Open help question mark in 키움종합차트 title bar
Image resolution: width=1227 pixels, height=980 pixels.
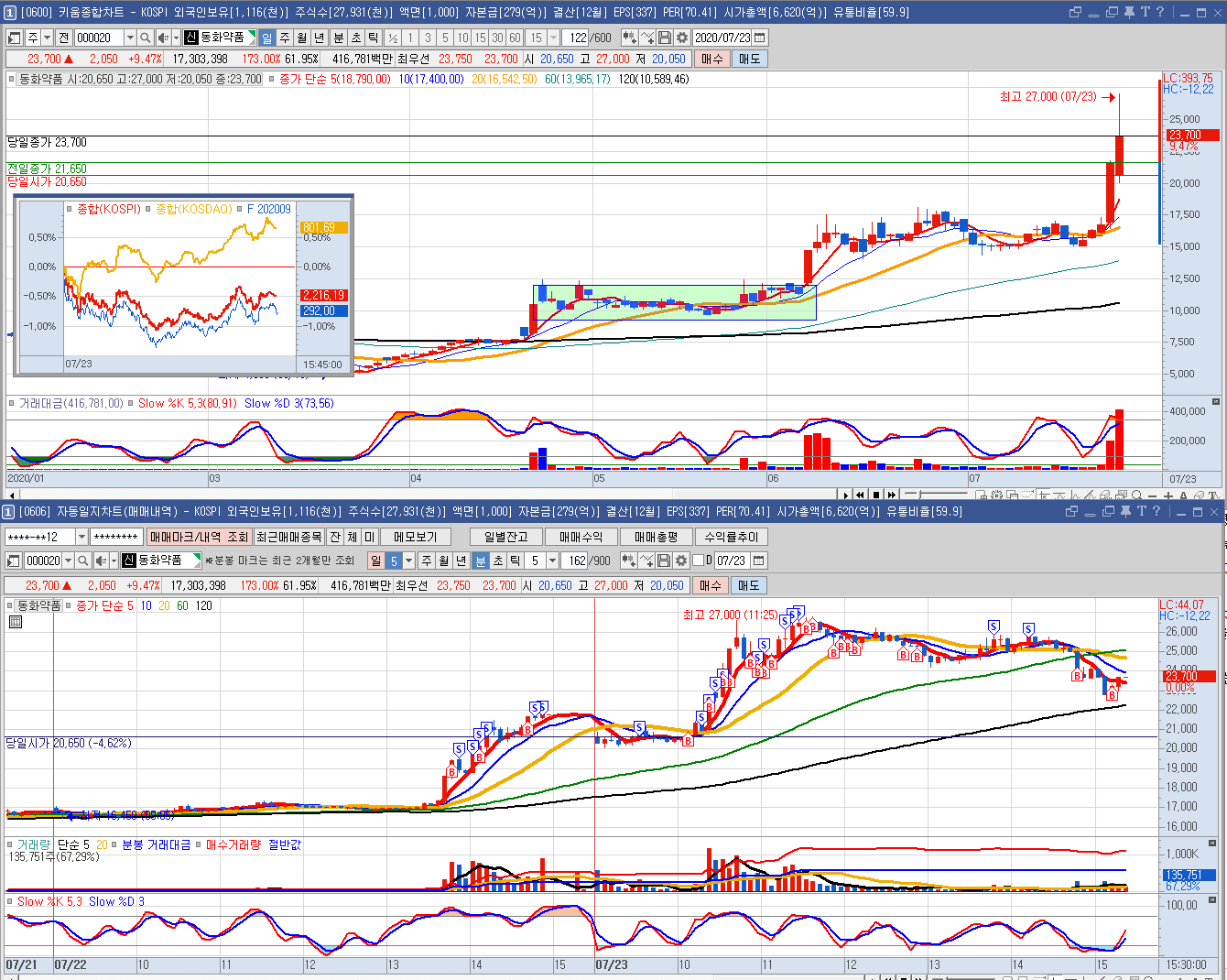pyautogui.click(x=1160, y=12)
